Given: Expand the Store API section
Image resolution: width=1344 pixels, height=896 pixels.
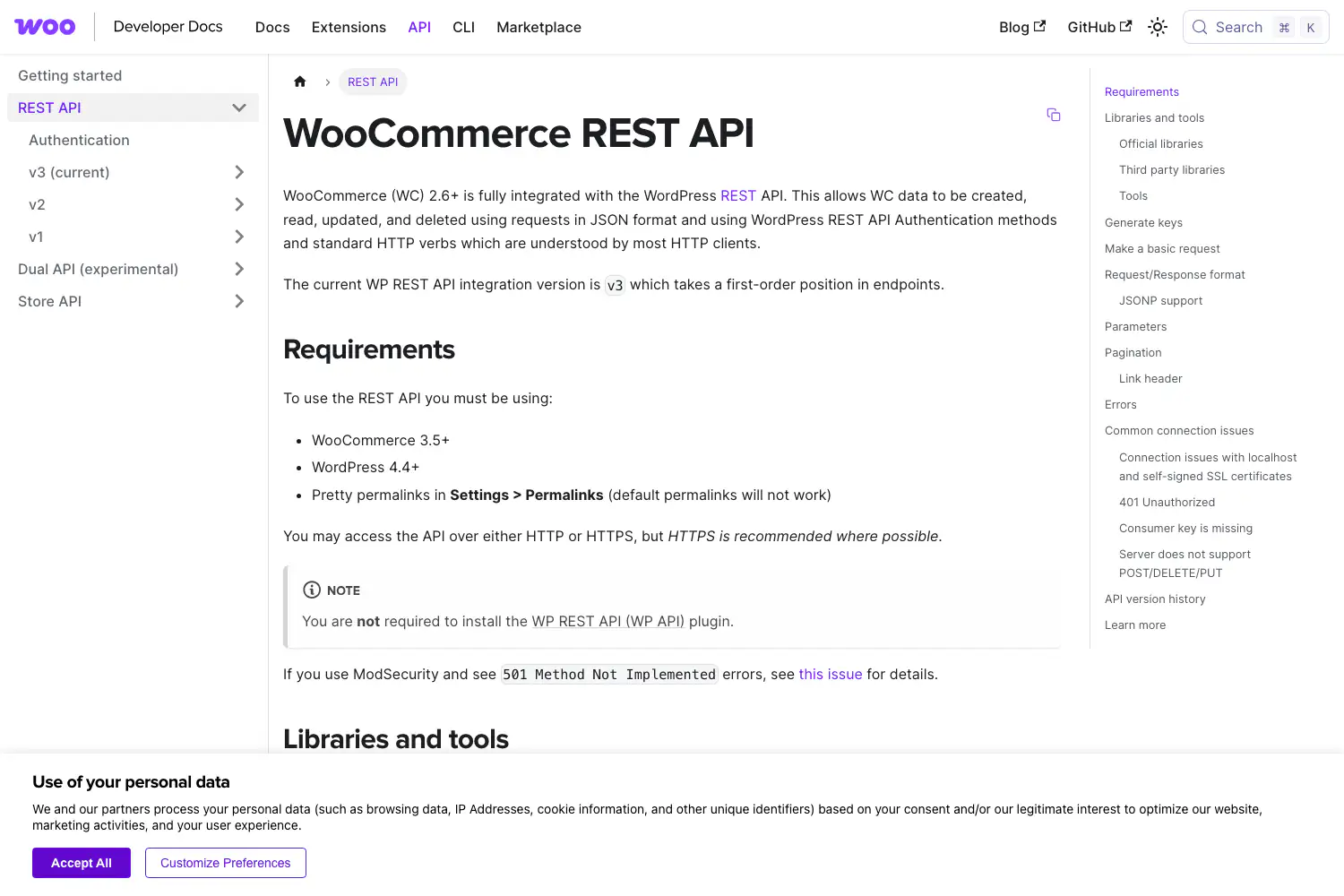Looking at the screenshot, I should pos(239,301).
